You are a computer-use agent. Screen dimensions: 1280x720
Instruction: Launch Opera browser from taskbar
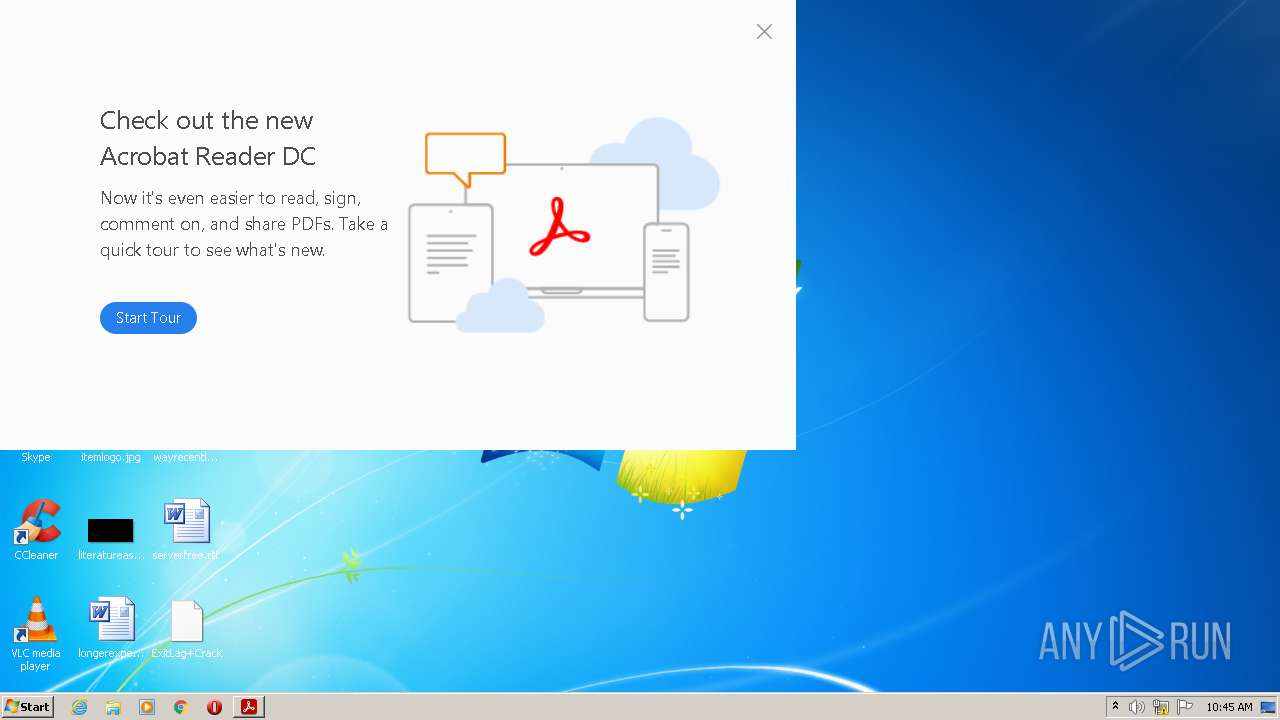(x=214, y=707)
